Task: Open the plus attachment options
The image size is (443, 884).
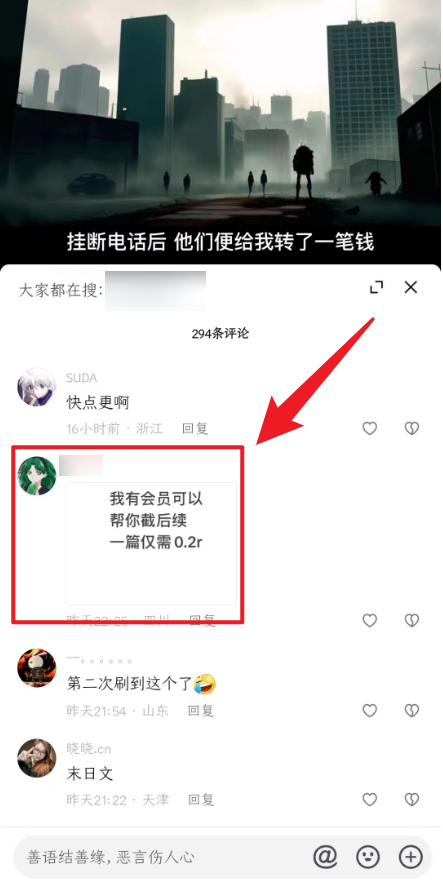Action: coord(411,857)
